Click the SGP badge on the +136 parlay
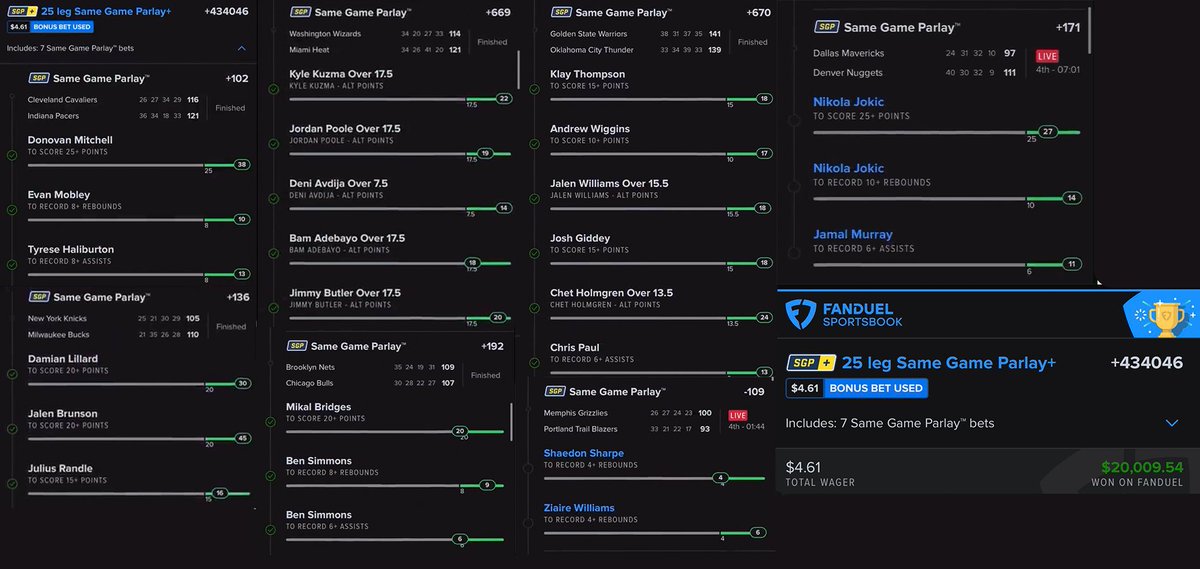The height and width of the screenshot is (569, 1200). (x=39, y=297)
